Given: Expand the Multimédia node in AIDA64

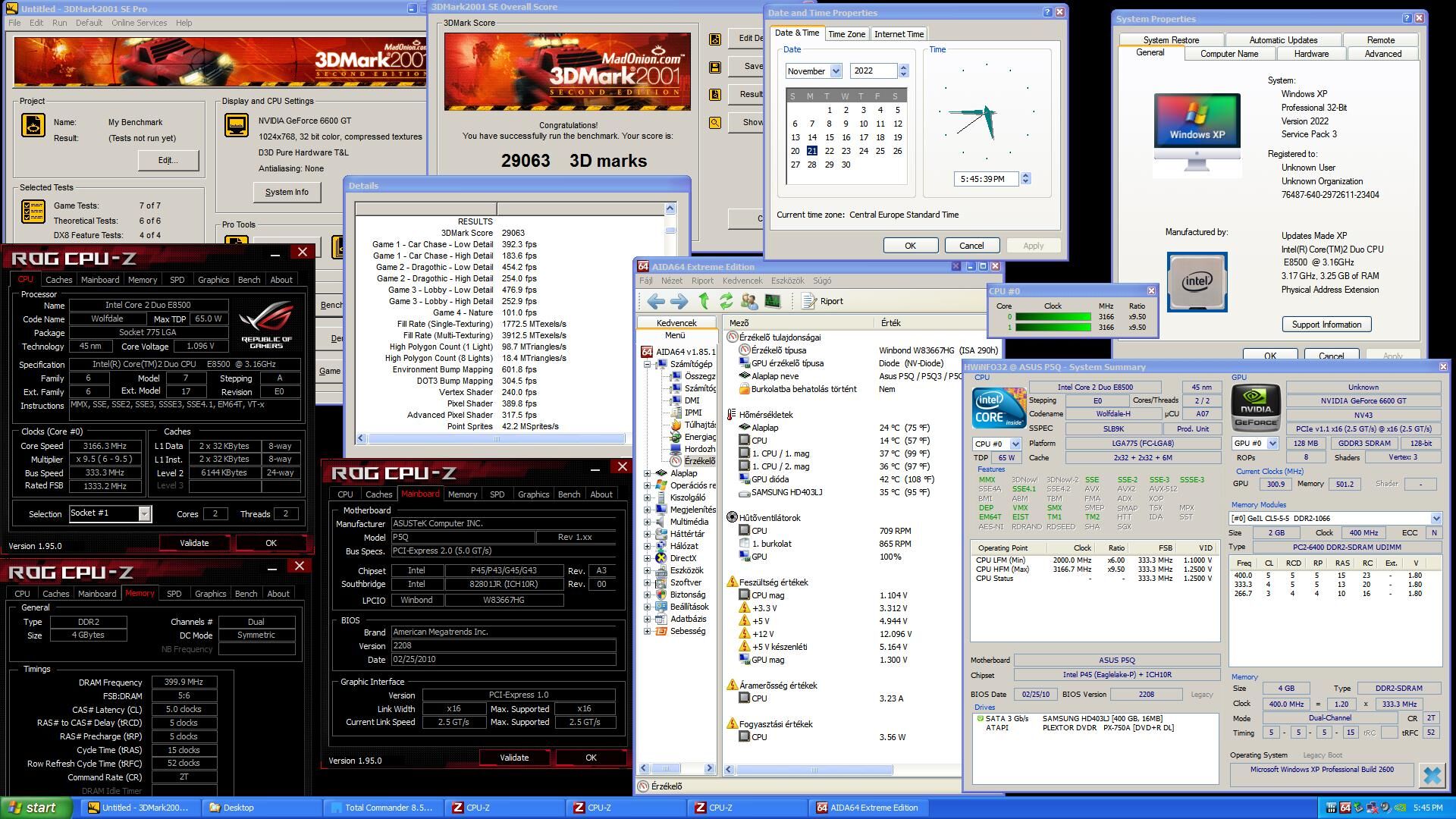Looking at the screenshot, I should click(648, 522).
